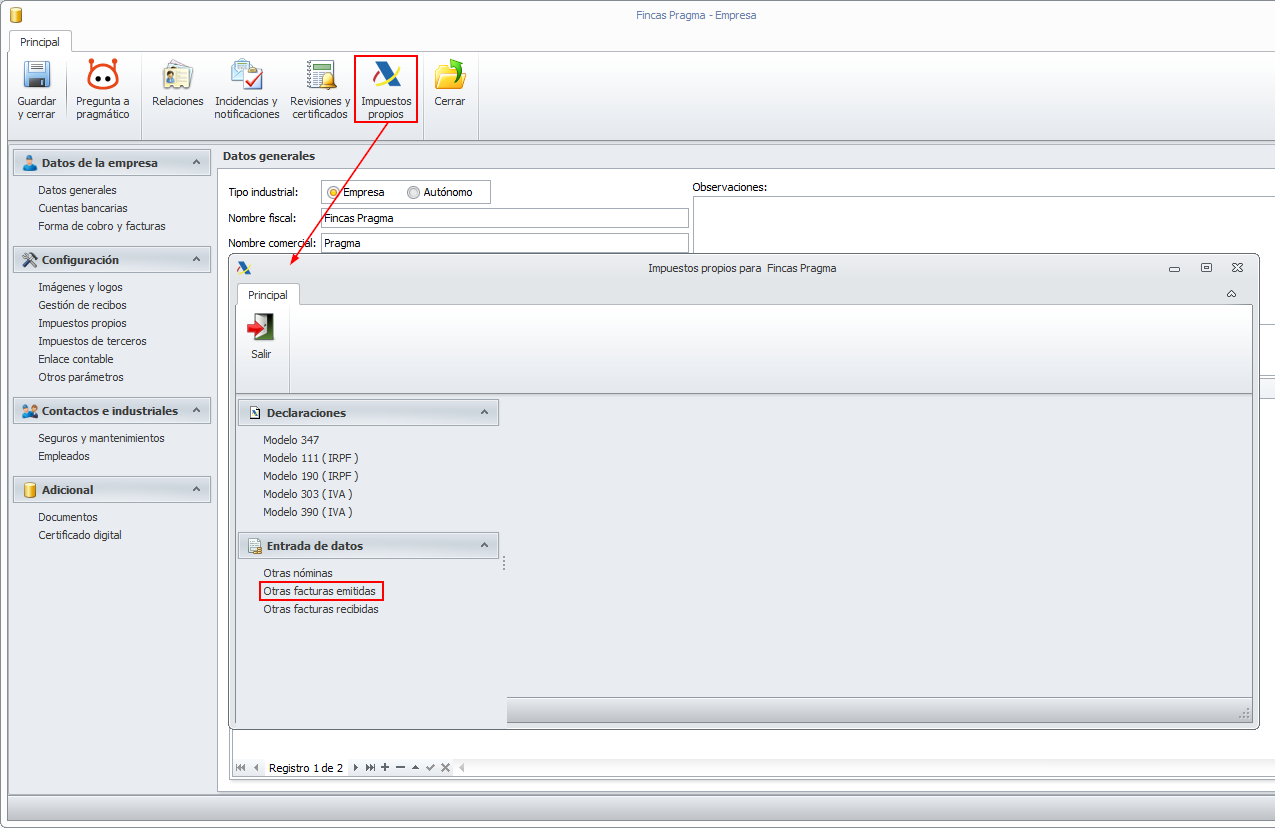Open Gestión de recibos
The width and height of the screenshot is (1275, 828).
click(82, 305)
